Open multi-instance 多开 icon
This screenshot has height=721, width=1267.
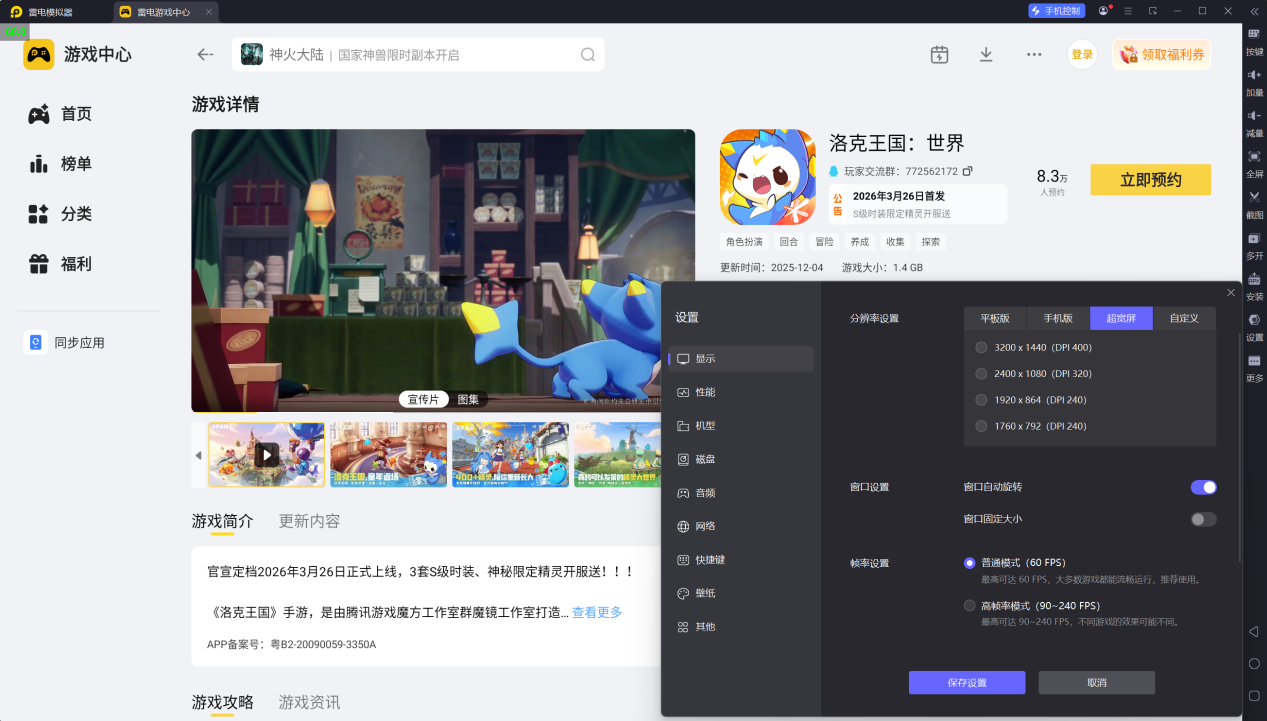pos(1254,245)
